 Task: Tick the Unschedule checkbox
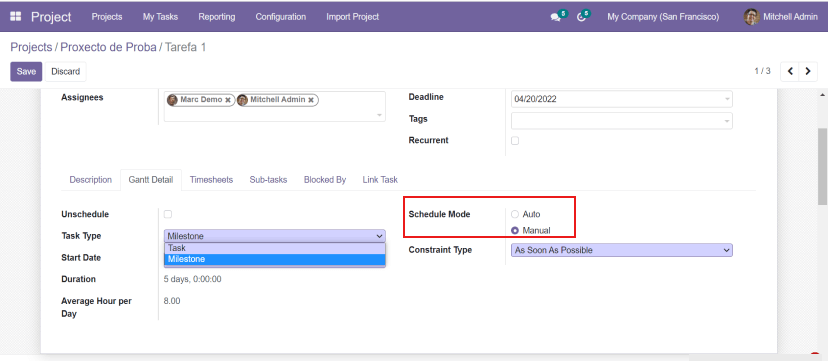(x=167, y=214)
